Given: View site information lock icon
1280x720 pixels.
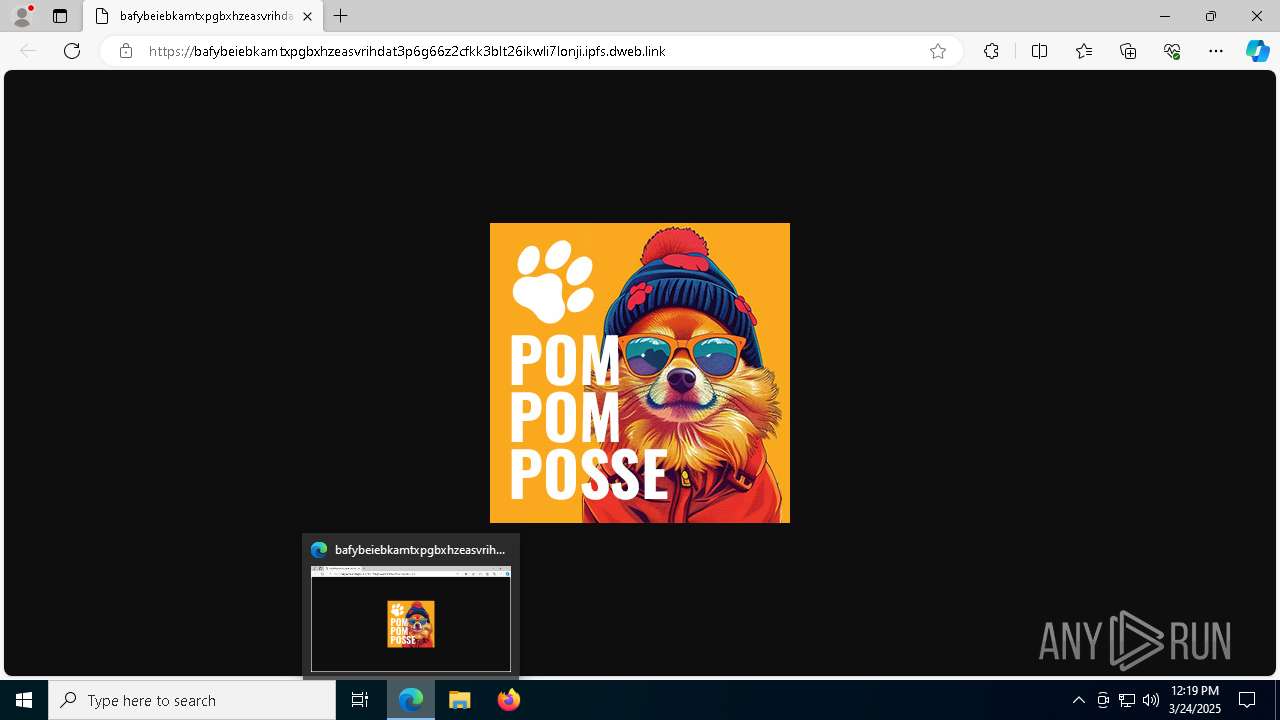Looking at the screenshot, I should [x=125, y=51].
